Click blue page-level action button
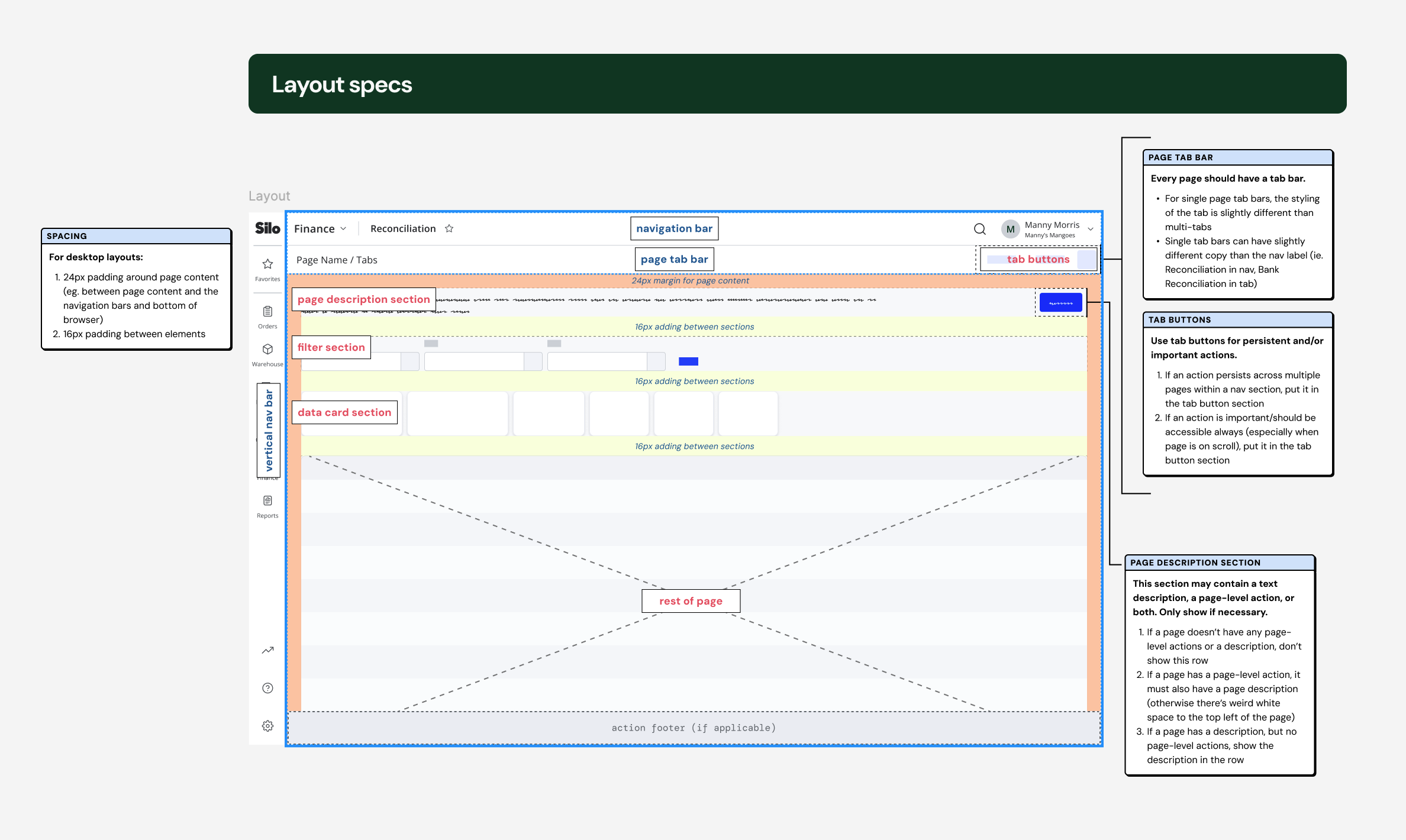 coord(1060,303)
